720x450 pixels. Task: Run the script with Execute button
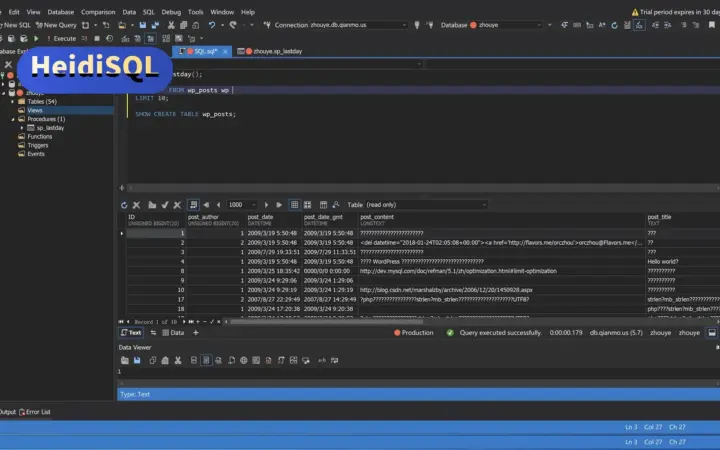pyautogui.click(x=62, y=39)
